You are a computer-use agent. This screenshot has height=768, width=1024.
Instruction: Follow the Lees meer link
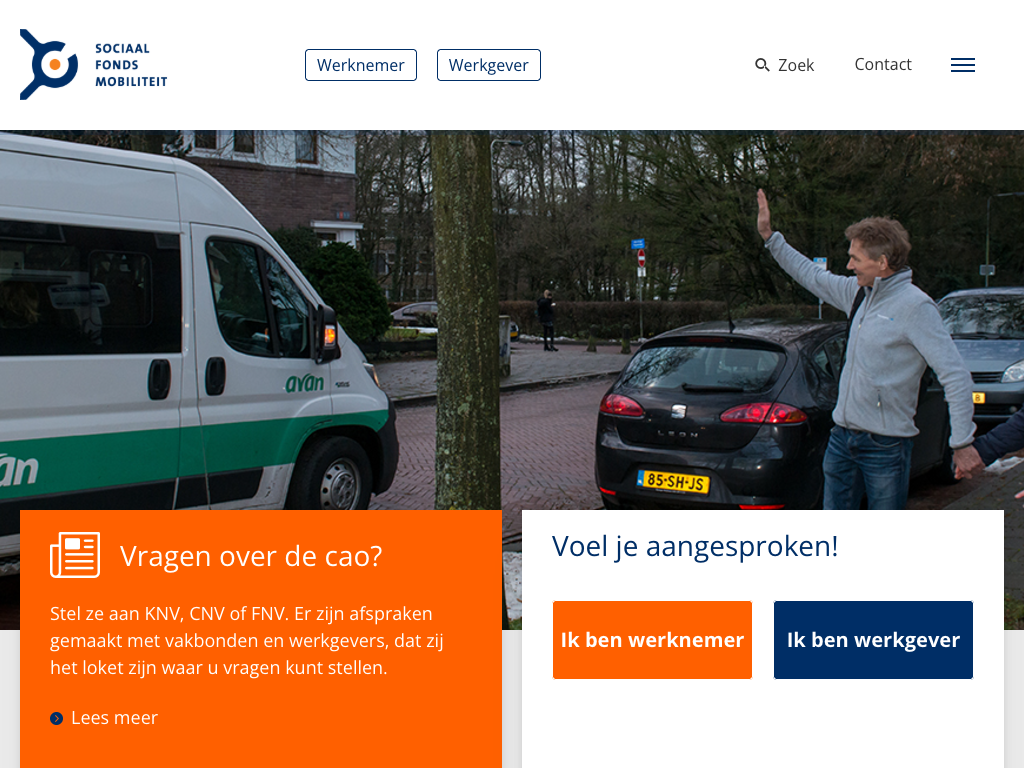(114, 718)
